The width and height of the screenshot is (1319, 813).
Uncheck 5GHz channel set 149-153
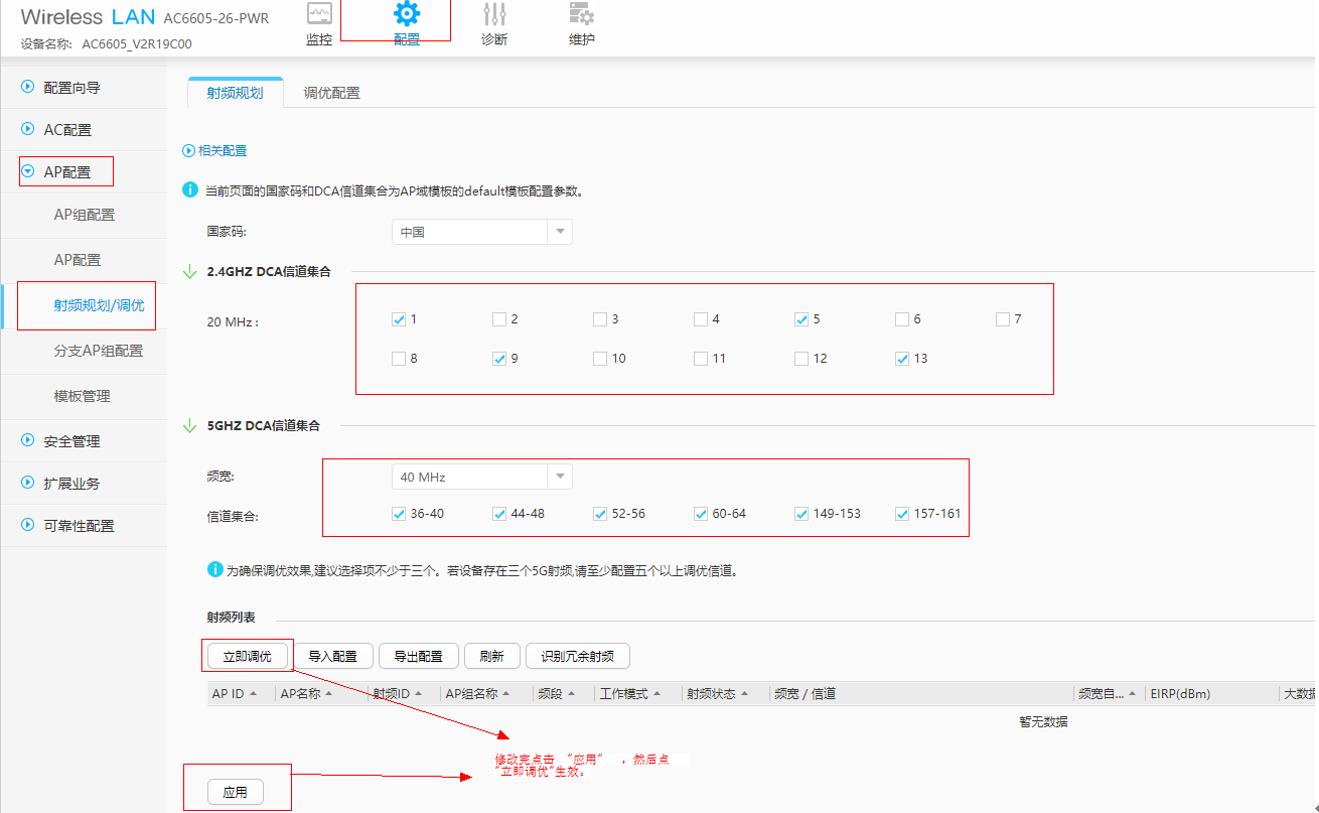point(801,513)
